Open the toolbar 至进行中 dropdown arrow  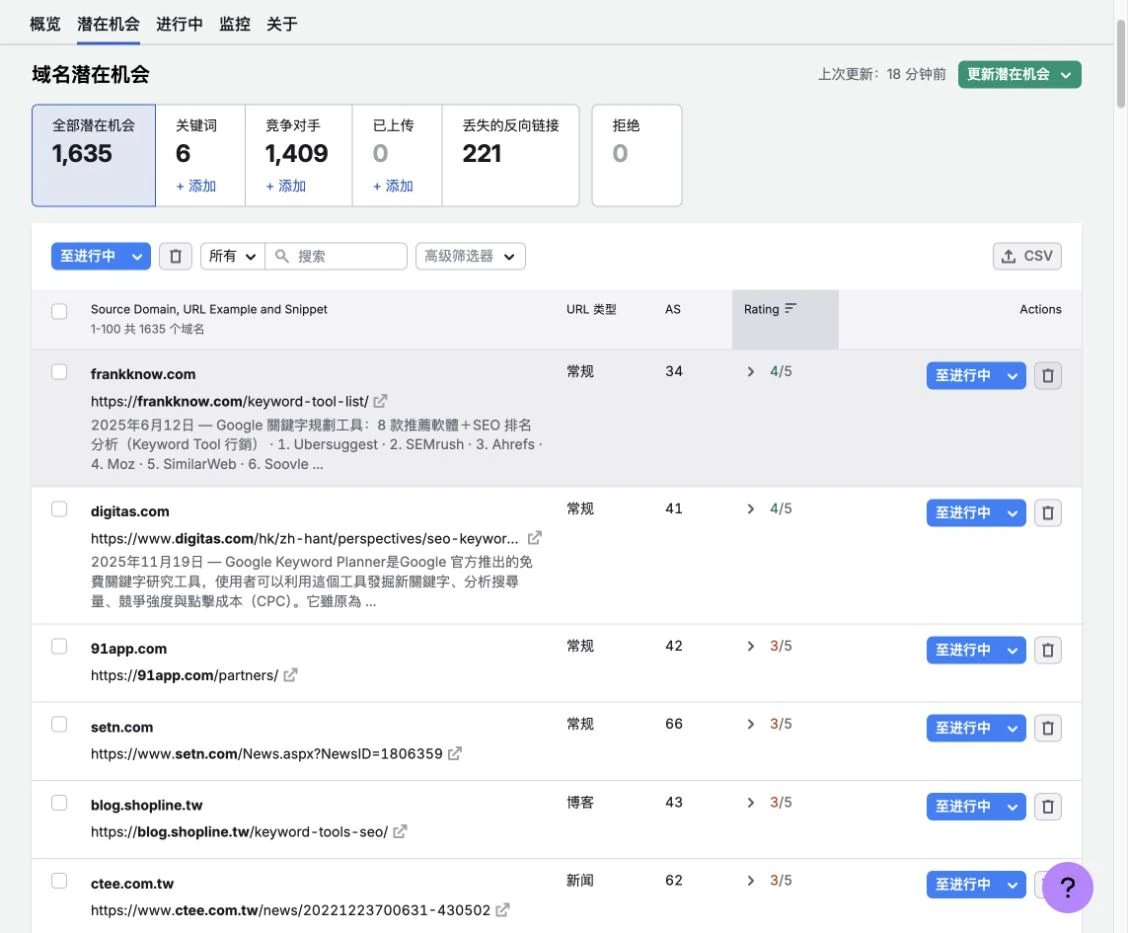click(x=137, y=256)
